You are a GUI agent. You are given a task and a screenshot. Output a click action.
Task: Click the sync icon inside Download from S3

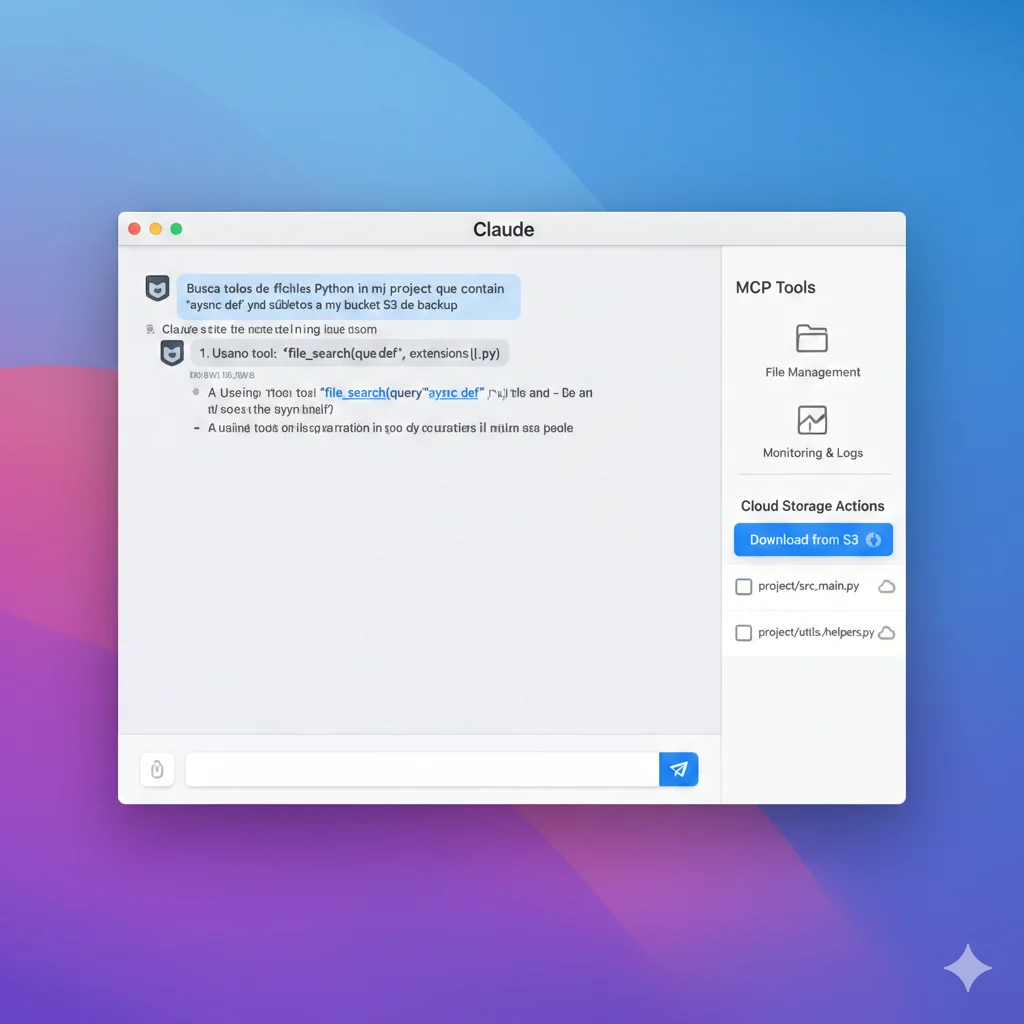873,540
